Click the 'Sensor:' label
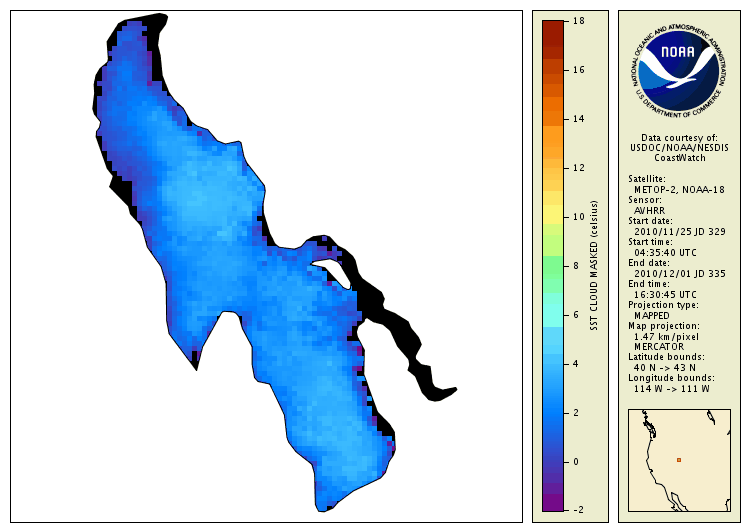The image size is (750, 532). pos(645,200)
